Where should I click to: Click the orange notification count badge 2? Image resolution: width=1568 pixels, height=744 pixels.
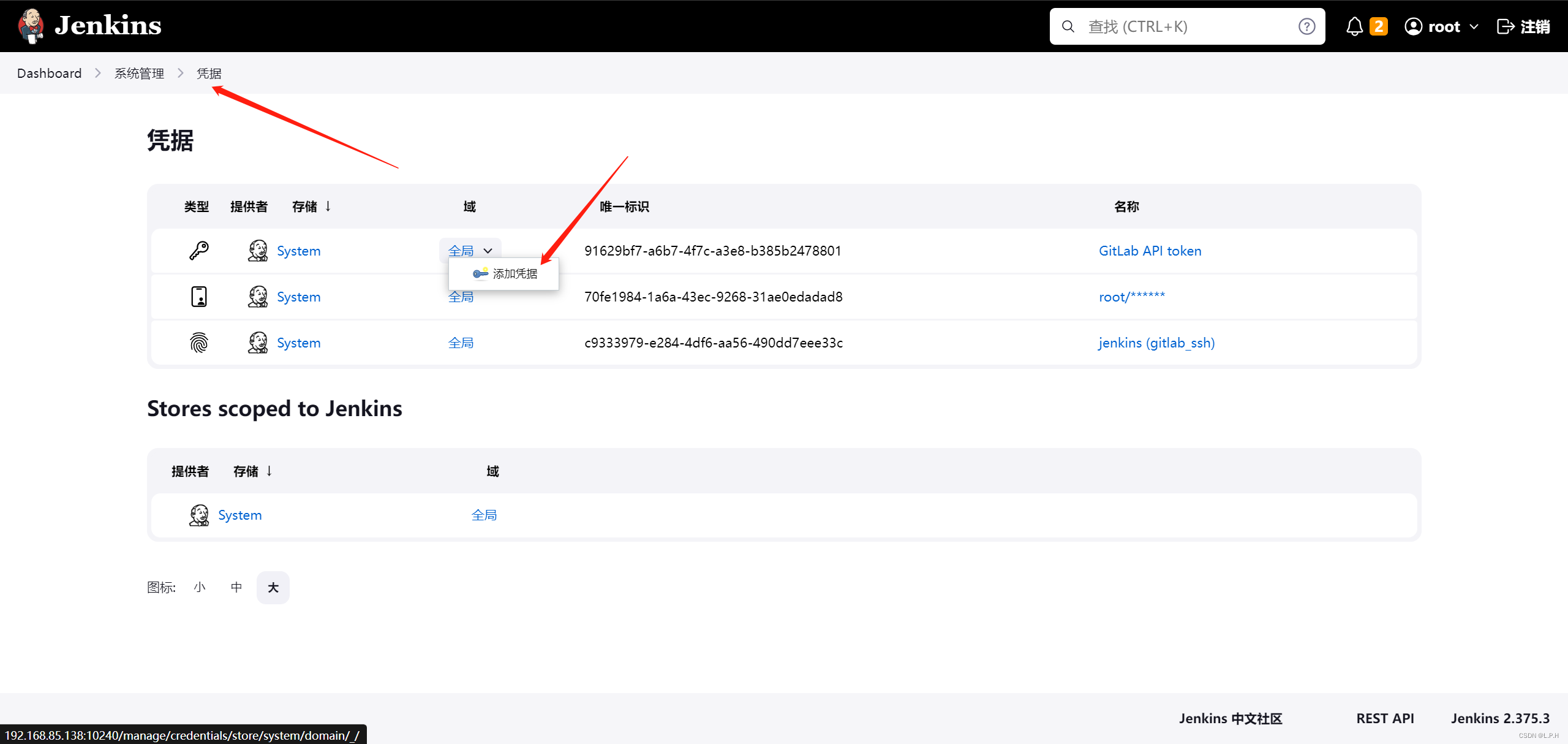[1378, 26]
